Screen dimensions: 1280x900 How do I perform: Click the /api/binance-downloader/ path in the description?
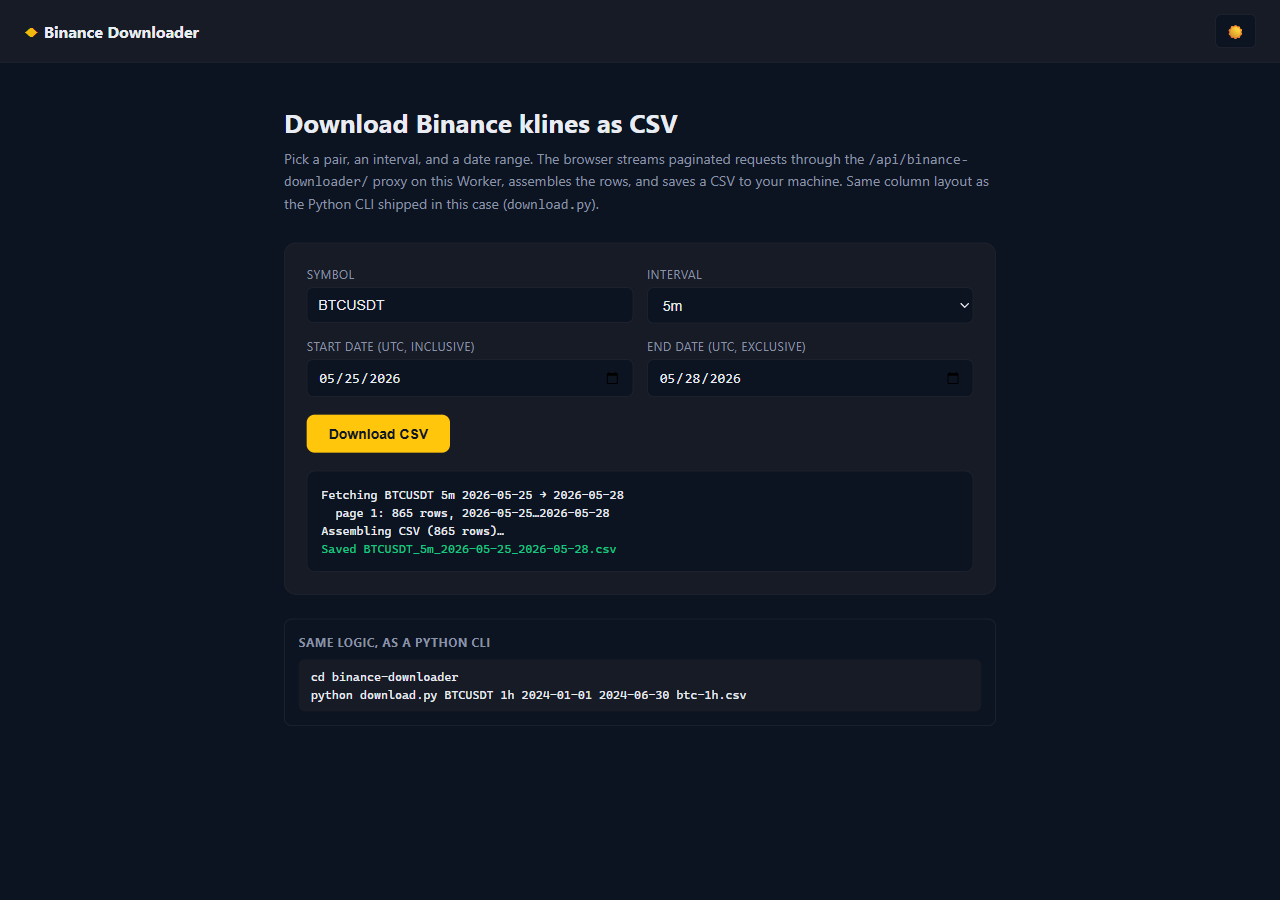[x=626, y=170]
